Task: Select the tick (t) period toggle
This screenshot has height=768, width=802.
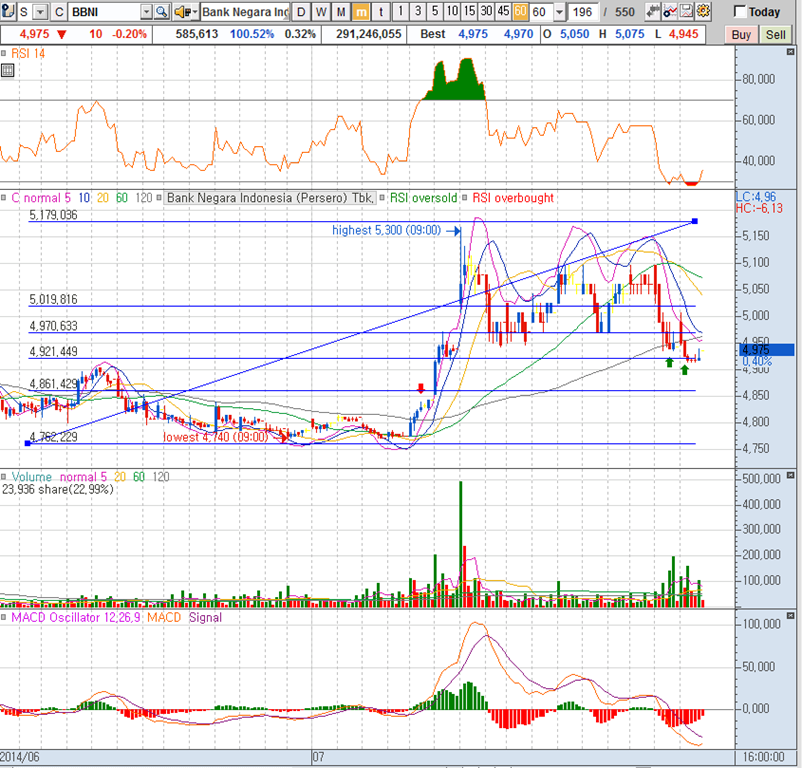Action: tap(381, 11)
